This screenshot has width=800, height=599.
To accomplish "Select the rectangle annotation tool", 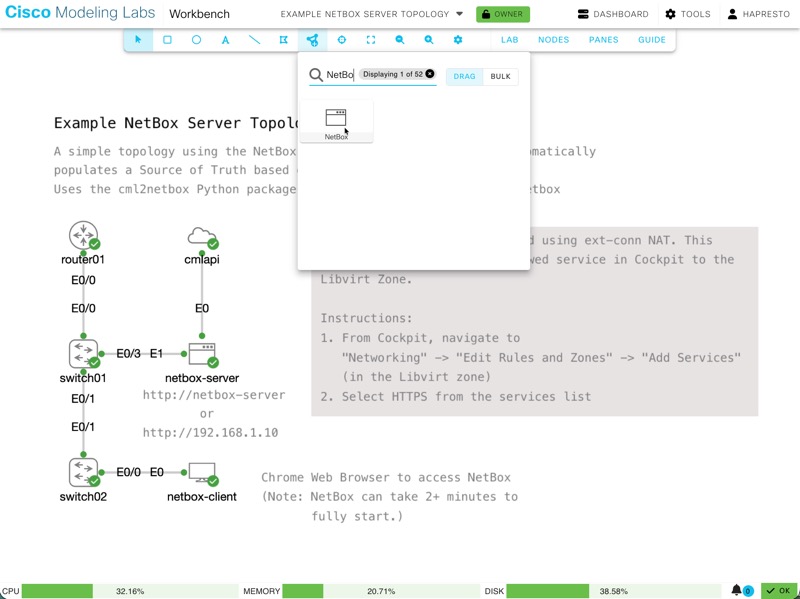I will pyautogui.click(x=168, y=40).
